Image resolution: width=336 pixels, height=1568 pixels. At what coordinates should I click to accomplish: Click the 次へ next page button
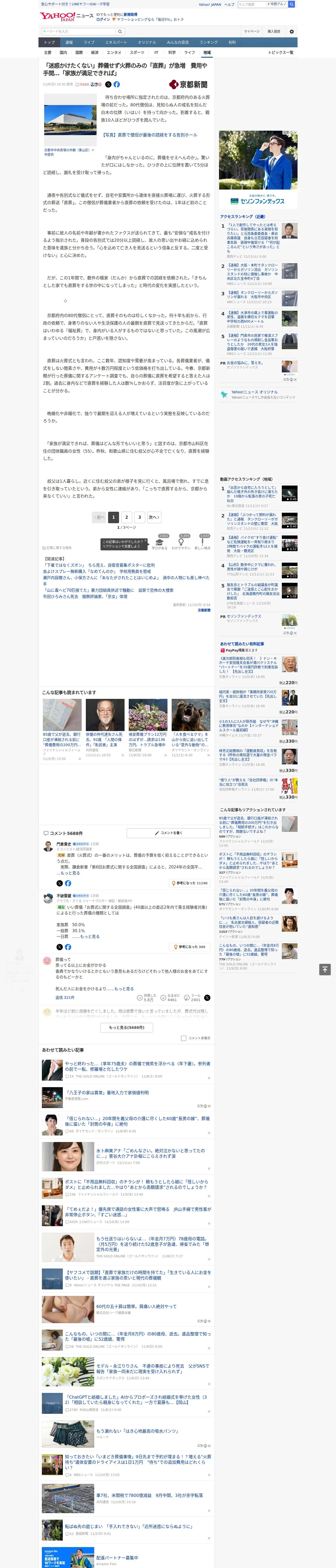tap(154, 517)
